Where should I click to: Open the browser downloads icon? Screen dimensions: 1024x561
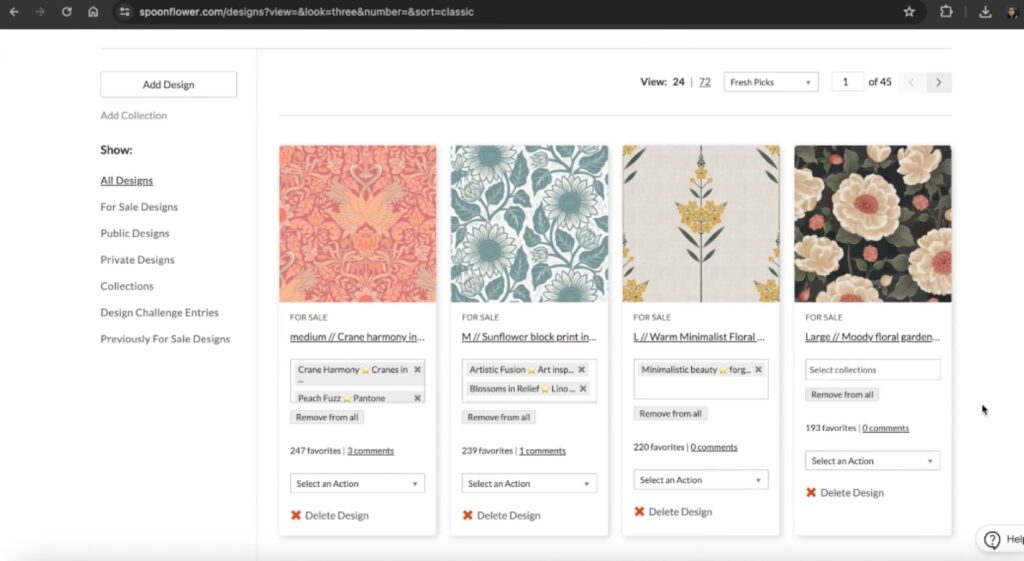pyautogui.click(x=985, y=12)
